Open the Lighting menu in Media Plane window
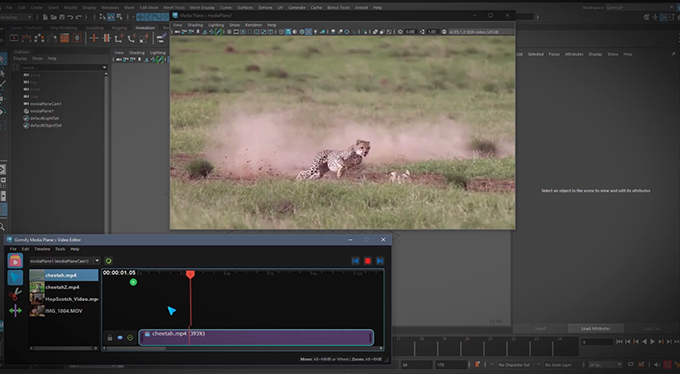The width and height of the screenshot is (680, 374). click(x=216, y=25)
